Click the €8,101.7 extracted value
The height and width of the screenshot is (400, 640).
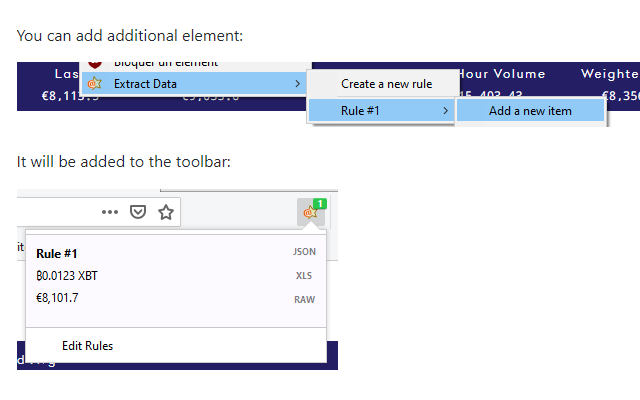[x=57, y=298]
